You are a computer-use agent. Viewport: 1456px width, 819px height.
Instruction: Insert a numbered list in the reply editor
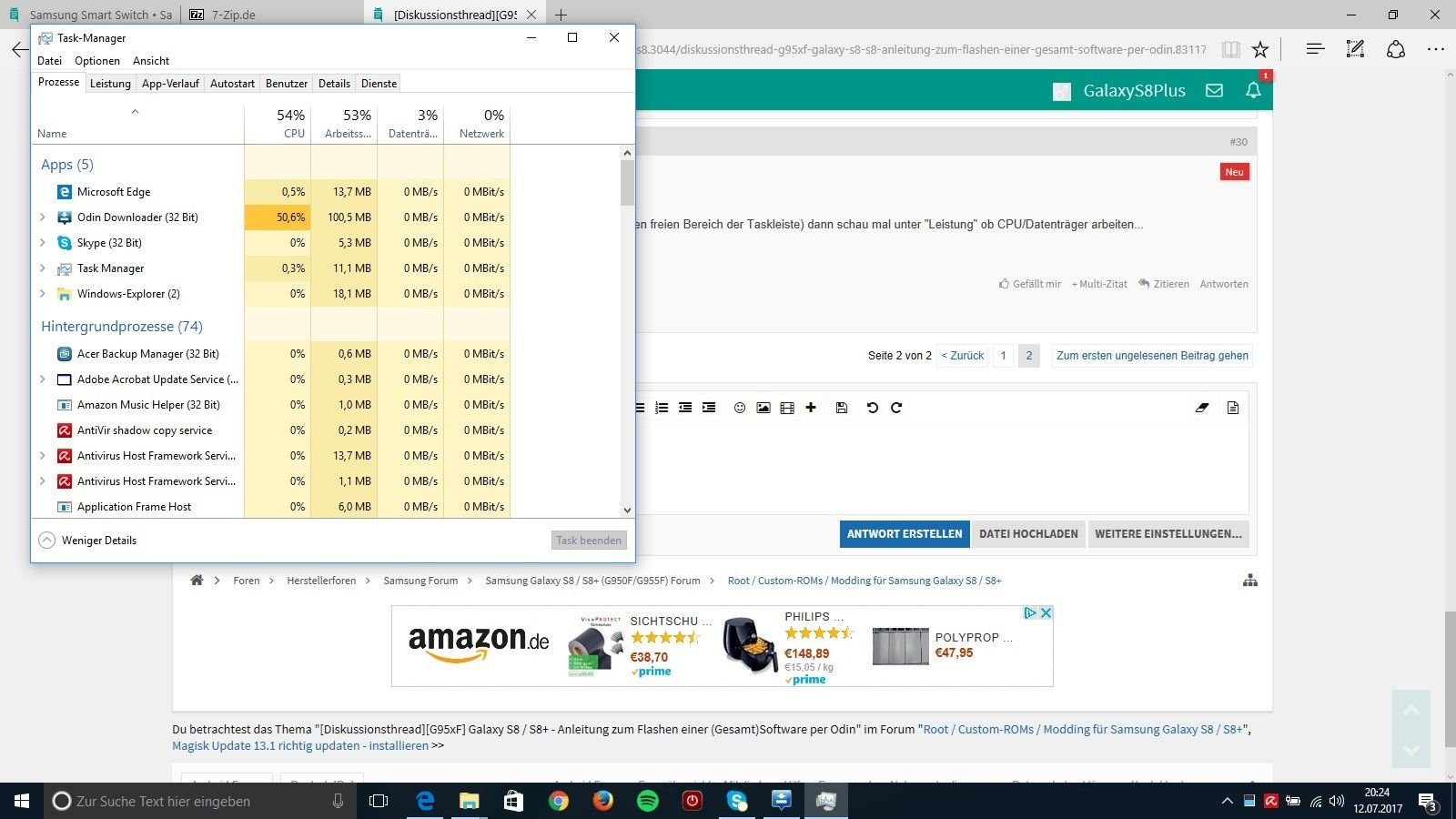662,408
